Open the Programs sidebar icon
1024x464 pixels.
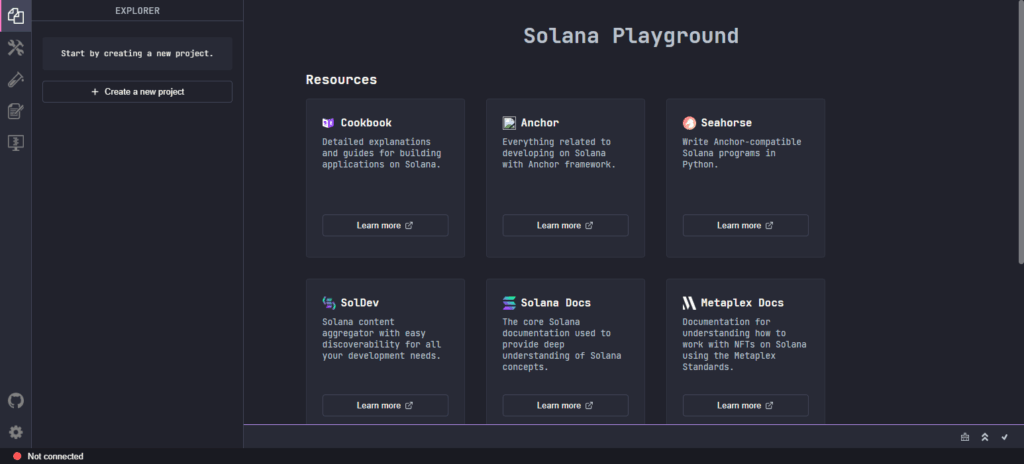pyautogui.click(x=15, y=143)
